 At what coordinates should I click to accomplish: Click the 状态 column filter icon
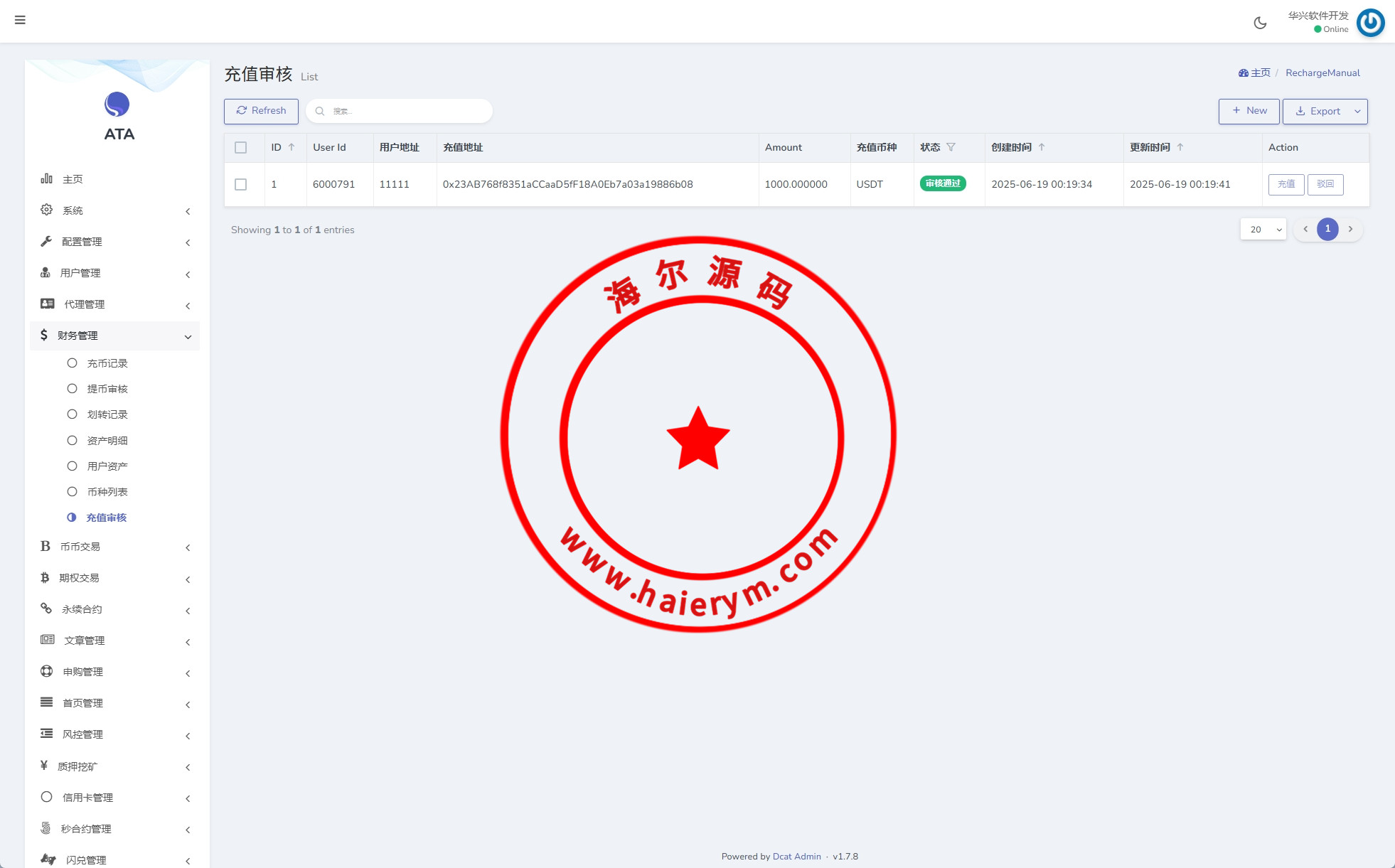(951, 147)
